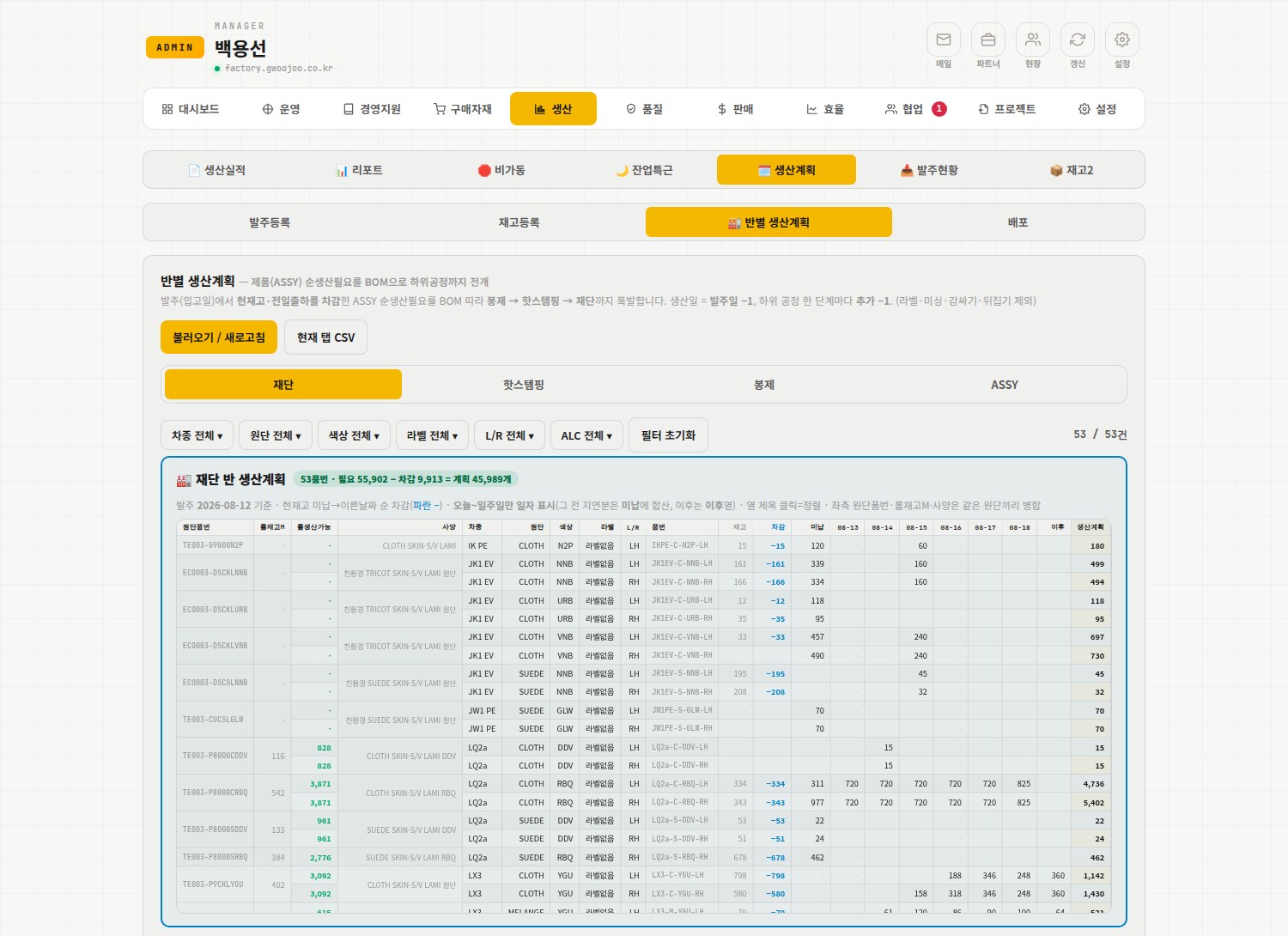Reset filters with 필터 초기화
1288x936 pixels.
669,435
